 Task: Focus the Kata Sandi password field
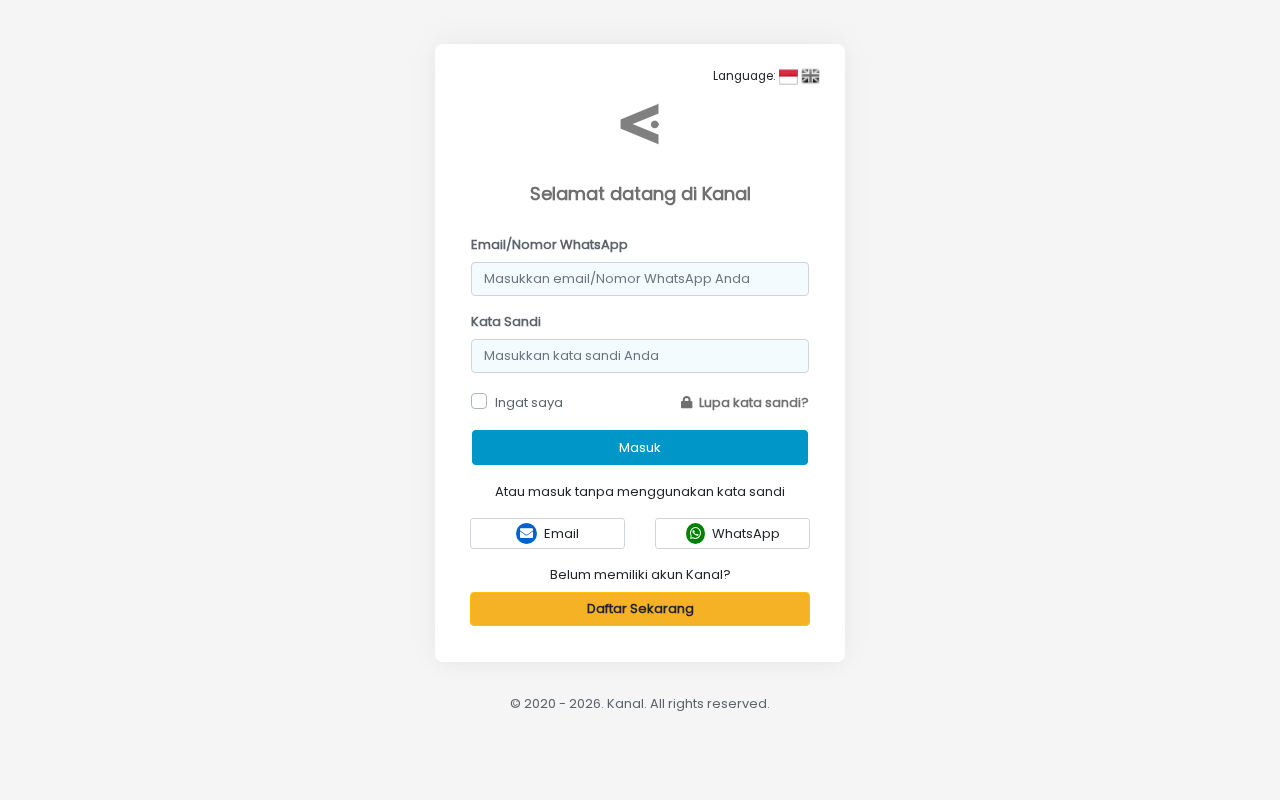tap(640, 356)
